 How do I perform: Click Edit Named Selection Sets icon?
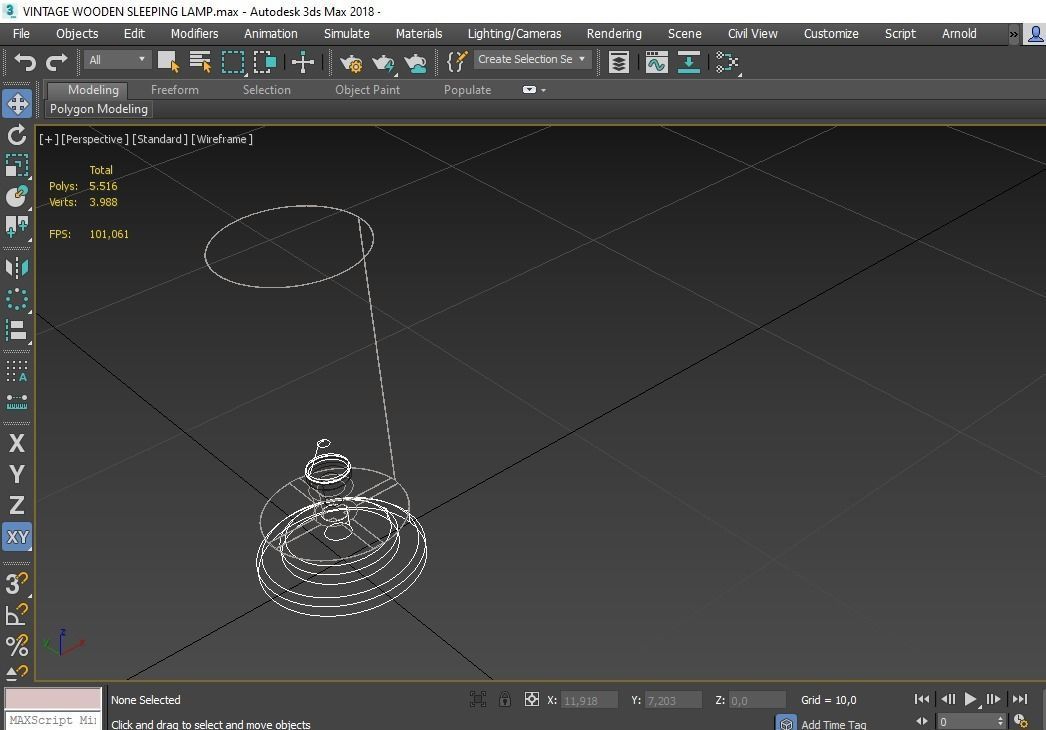pyautogui.click(x=457, y=62)
